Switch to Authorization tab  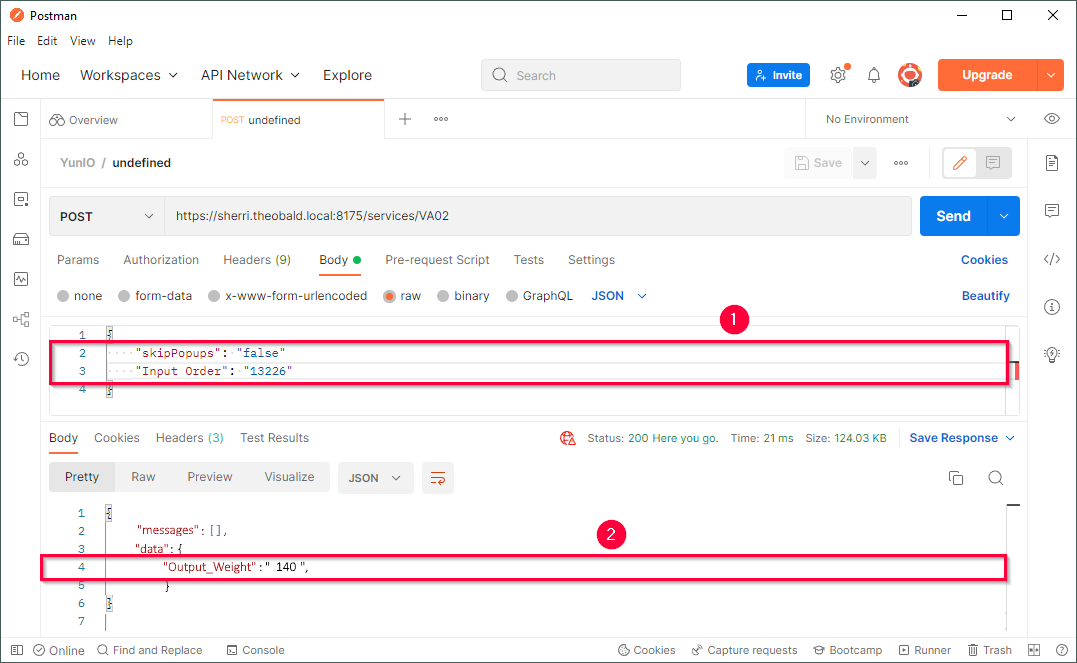point(161,260)
